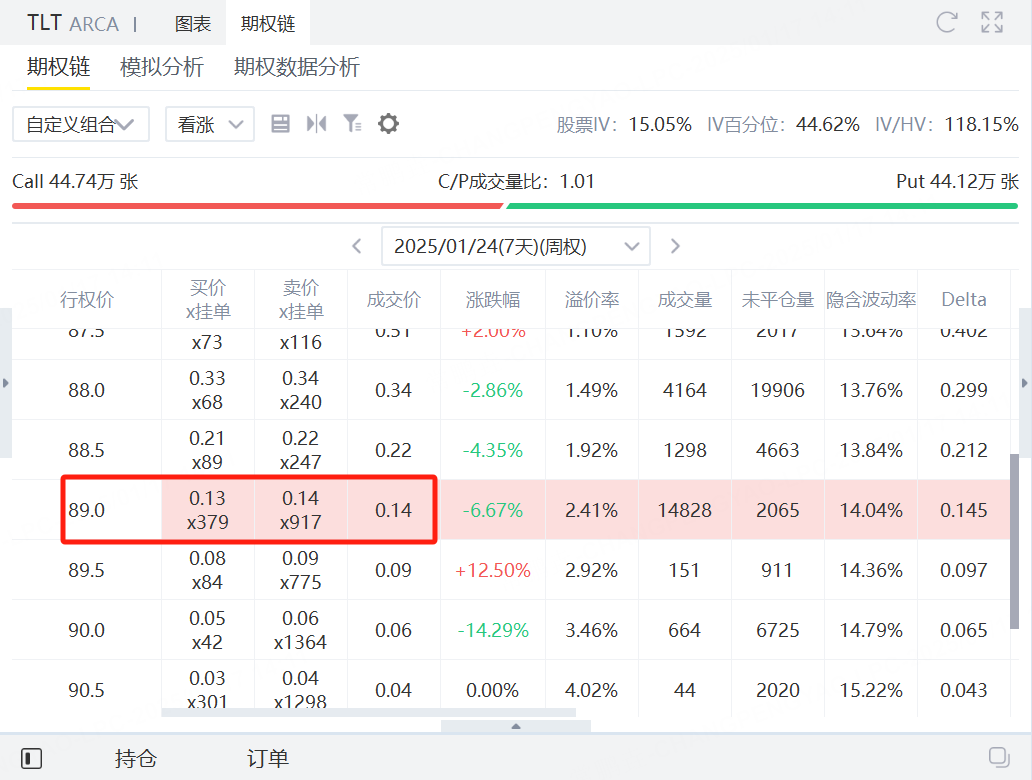The width and height of the screenshot is (1032, 780).
Task: Click bid price 0.33 x68
Action: [208, 390]
